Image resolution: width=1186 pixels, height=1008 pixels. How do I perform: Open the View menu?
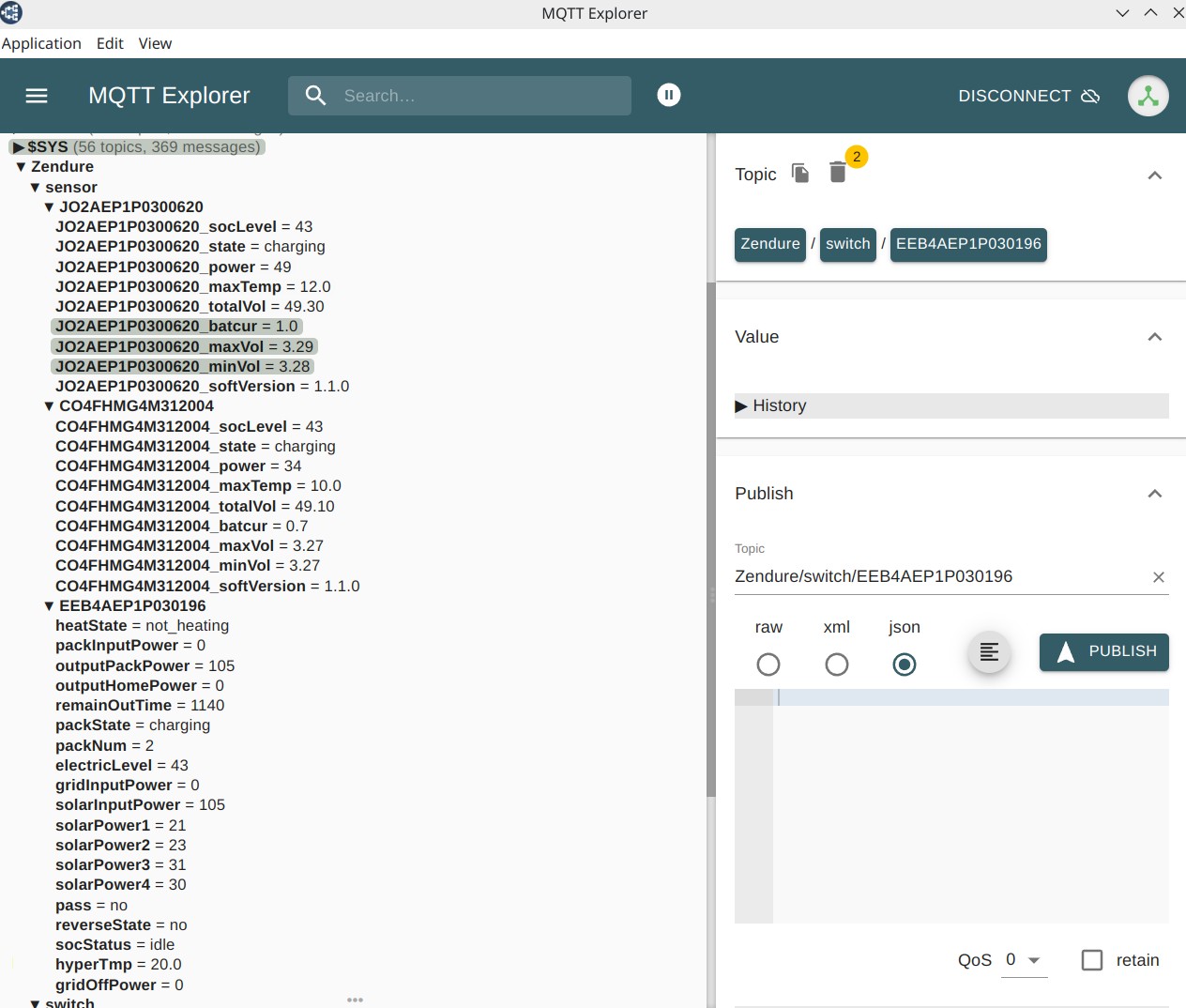(x=155, y=43)
